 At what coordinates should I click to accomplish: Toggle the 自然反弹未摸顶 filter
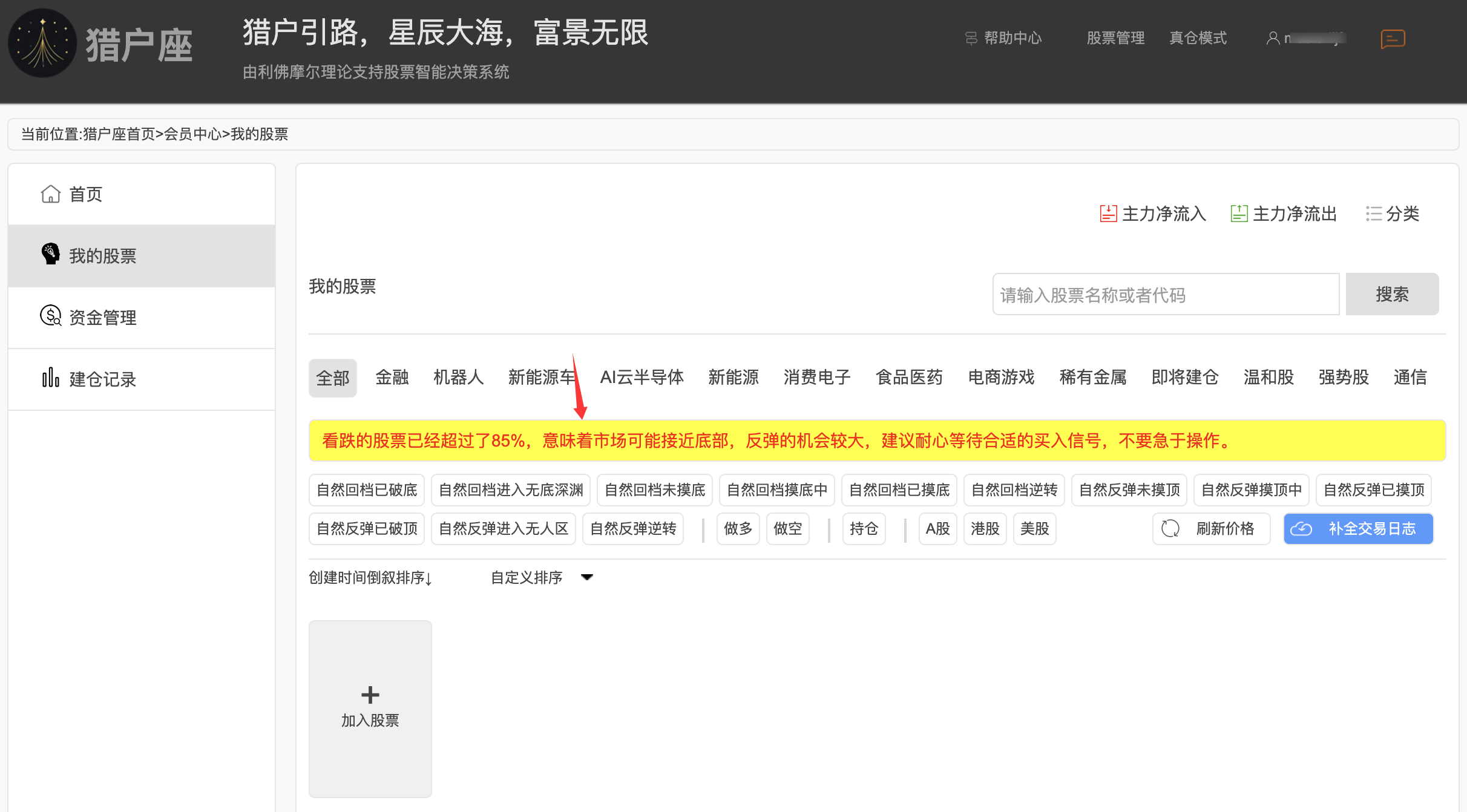point(1129,490)
